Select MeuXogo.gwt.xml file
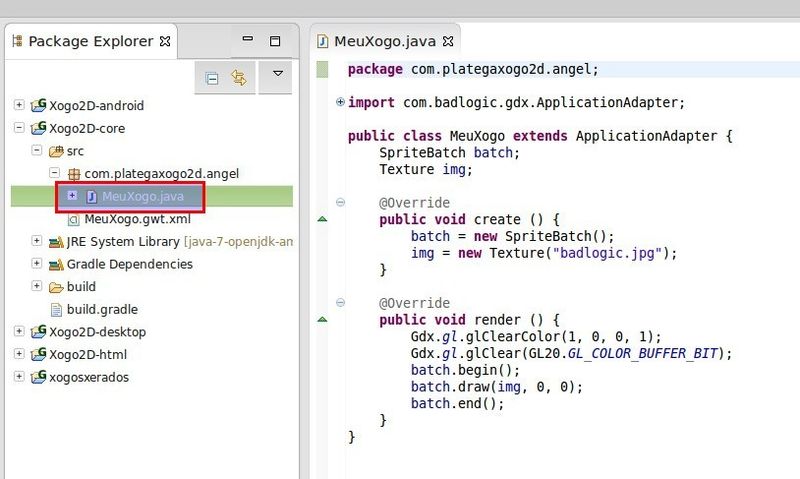This screenshot has height=479, width=800. point(138,219)
